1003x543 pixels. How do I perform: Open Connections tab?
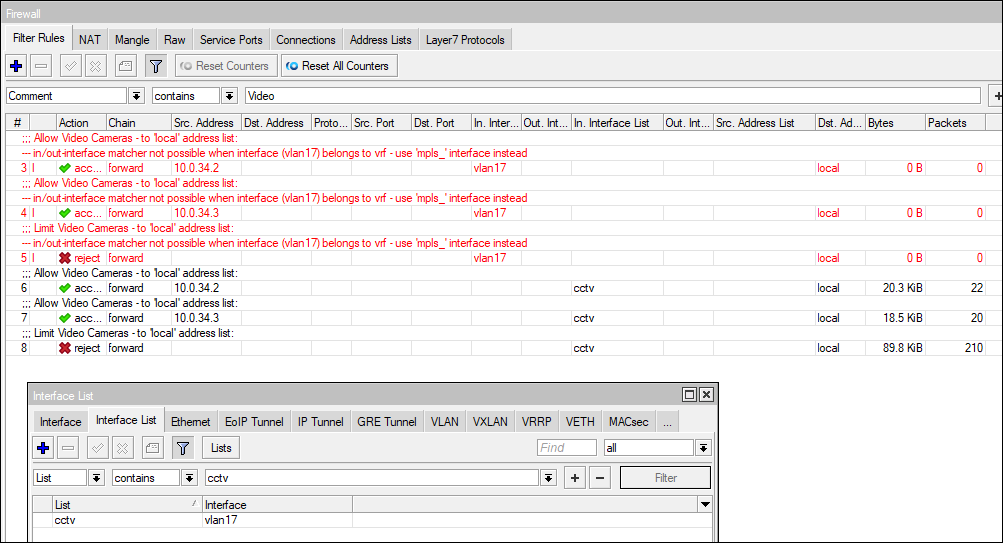306,40
